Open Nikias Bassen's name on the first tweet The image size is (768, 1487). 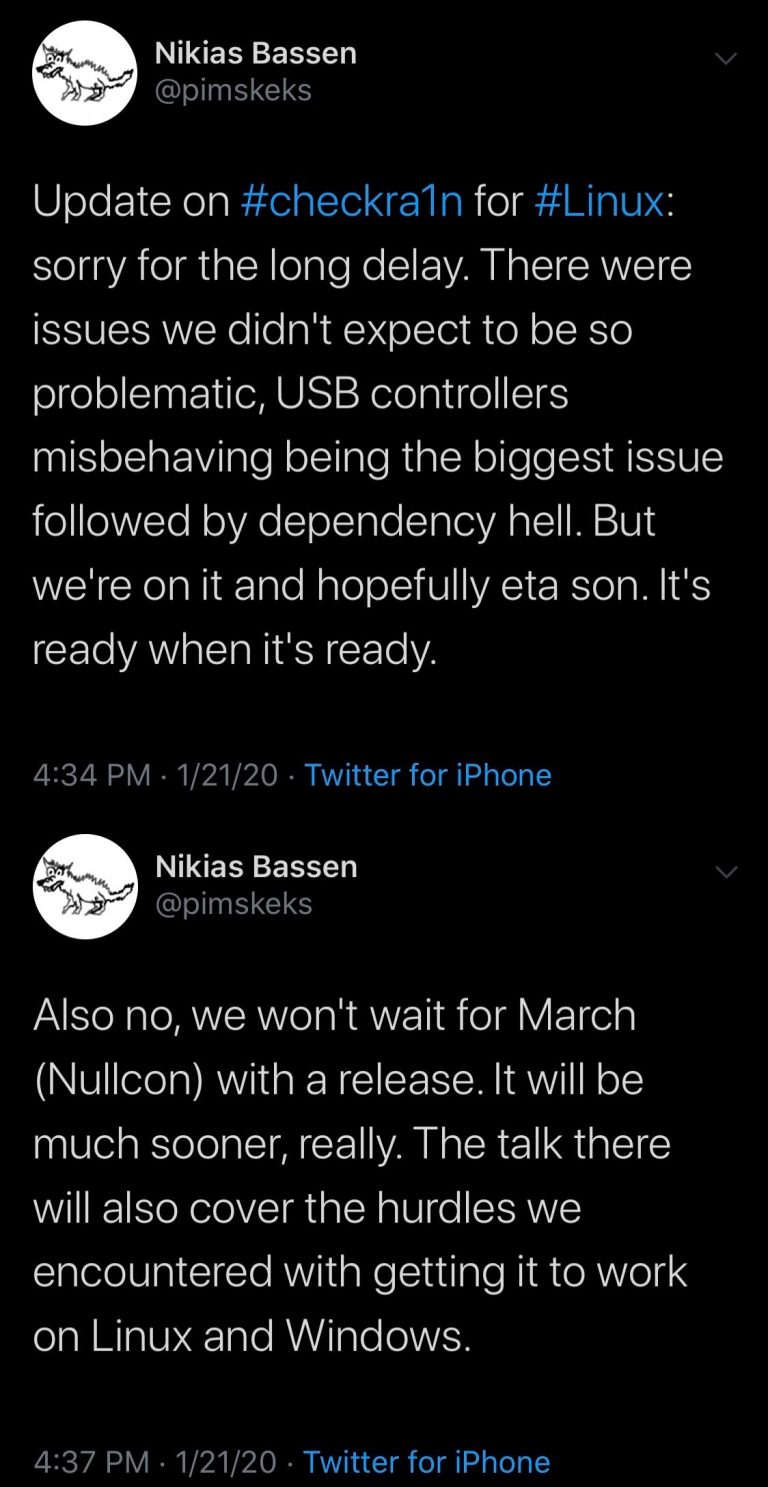point(256,53)
